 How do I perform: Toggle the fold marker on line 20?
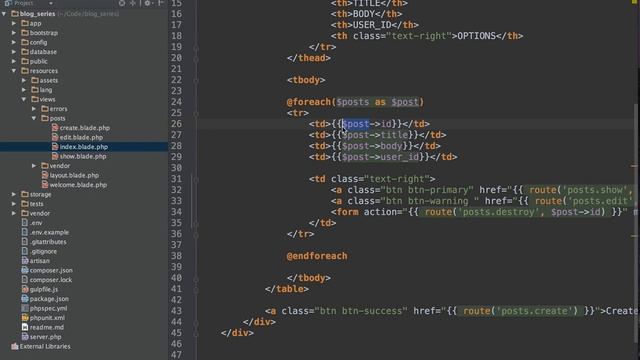(x=196, y=58)
